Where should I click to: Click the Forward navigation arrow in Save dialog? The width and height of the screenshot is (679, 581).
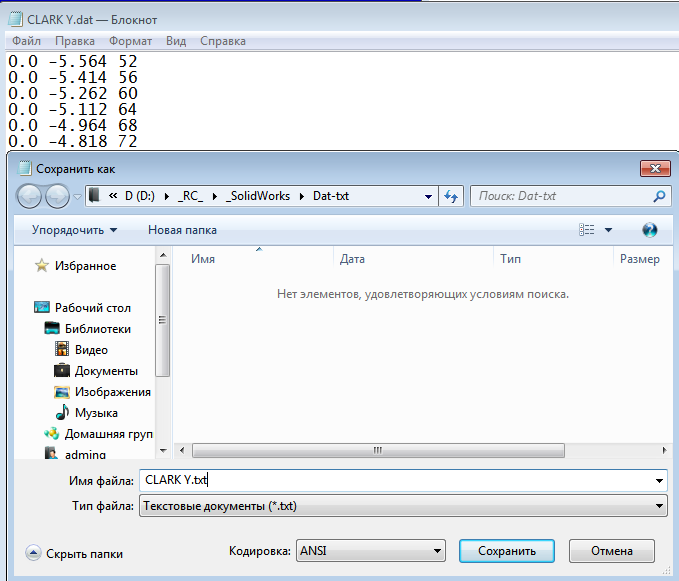click(x=57, y=197)
